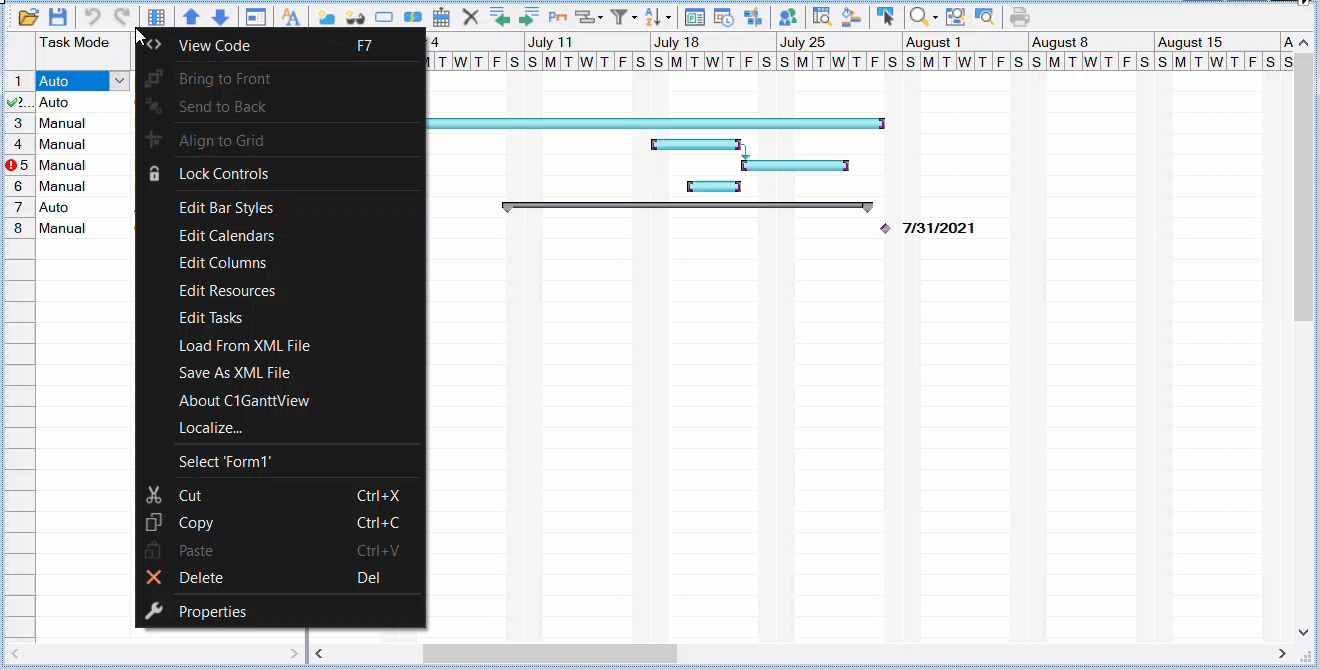Click the horizontal scrollbar thumb under chart

coord(549,654)
